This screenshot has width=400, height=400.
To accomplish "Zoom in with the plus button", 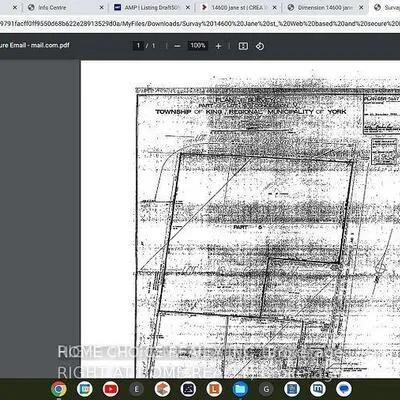I will (x=218, y=46).
